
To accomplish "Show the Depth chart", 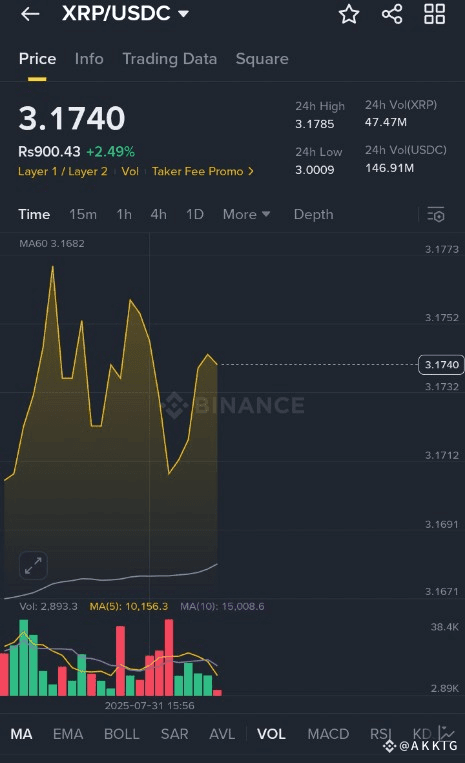I will (x=313, y=214).
